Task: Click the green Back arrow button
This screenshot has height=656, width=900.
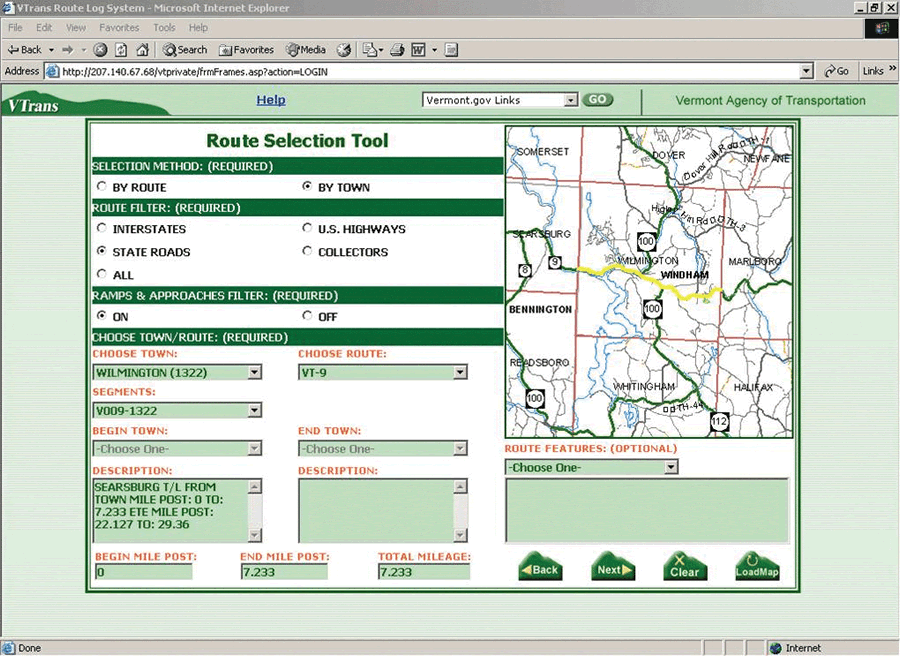Action: tap(540, 568)
